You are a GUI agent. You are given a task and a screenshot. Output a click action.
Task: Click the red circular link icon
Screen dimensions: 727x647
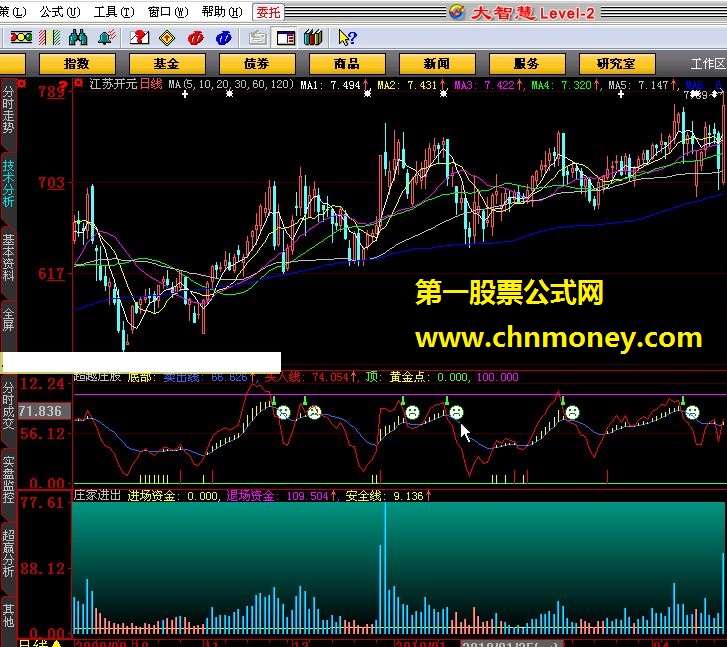tap(196, 38)
